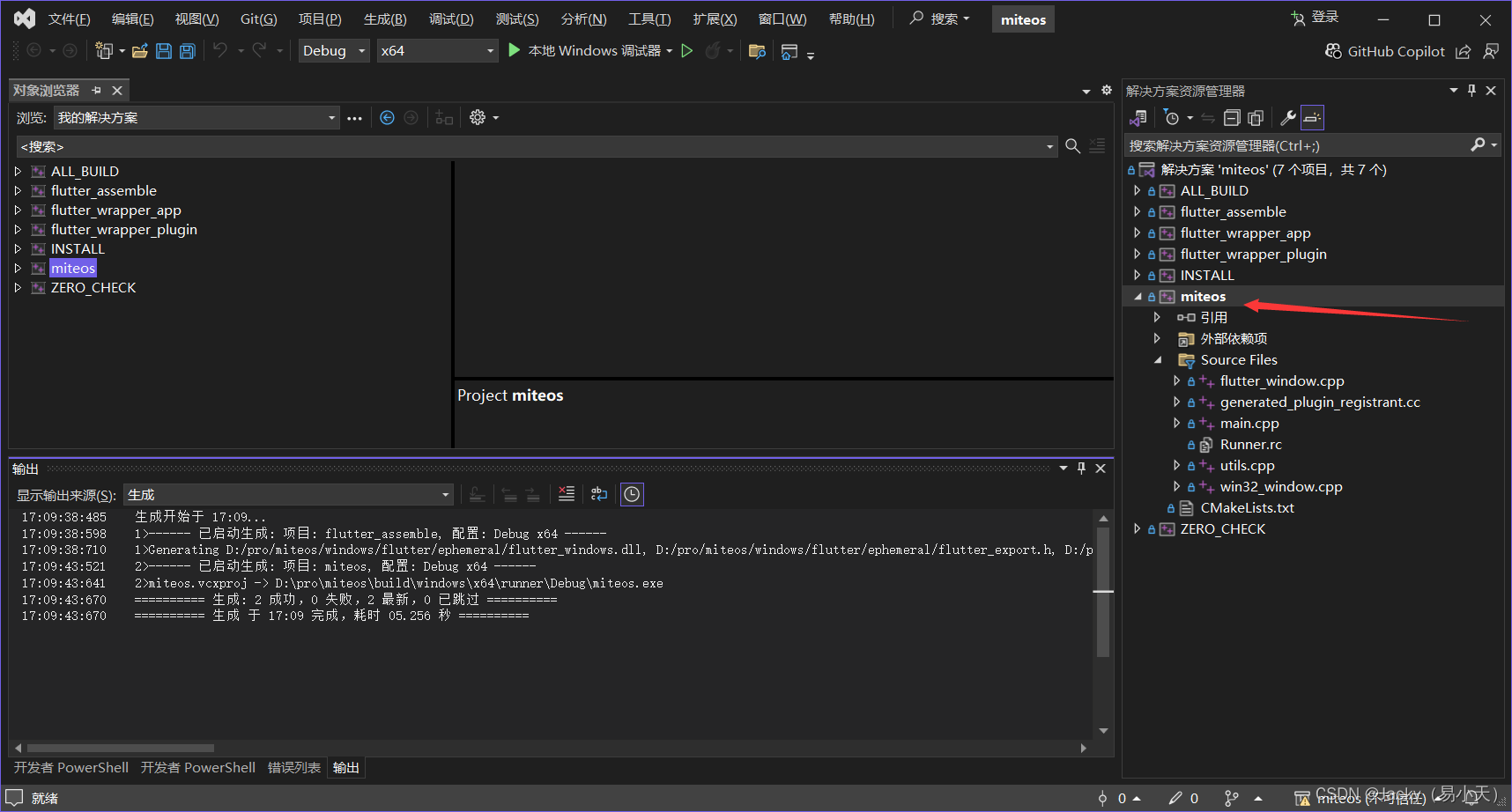Collapse the Source Files folder
1512x812 pixels.
[x=1158, y=360]
